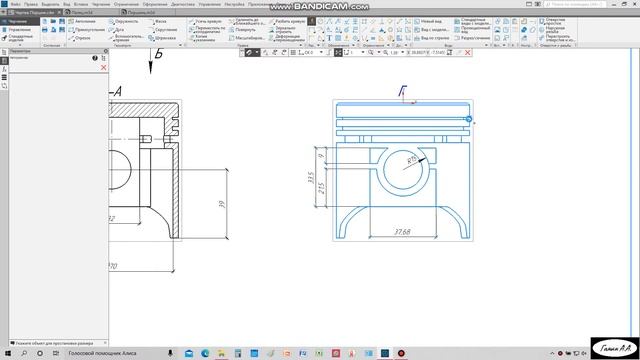Open the zoom magnifier dropdown arrow

[x=378, y=53]
